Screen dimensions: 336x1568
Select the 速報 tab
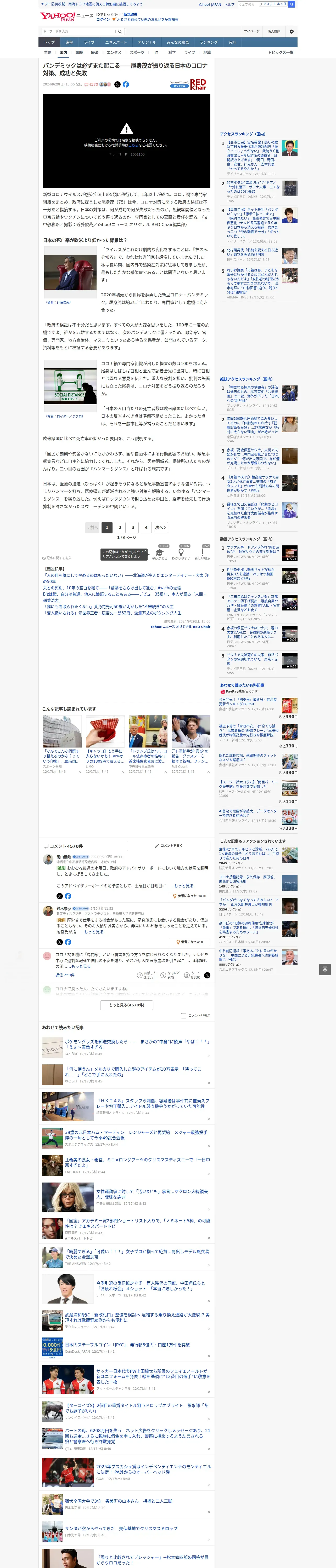pos(69,43)
